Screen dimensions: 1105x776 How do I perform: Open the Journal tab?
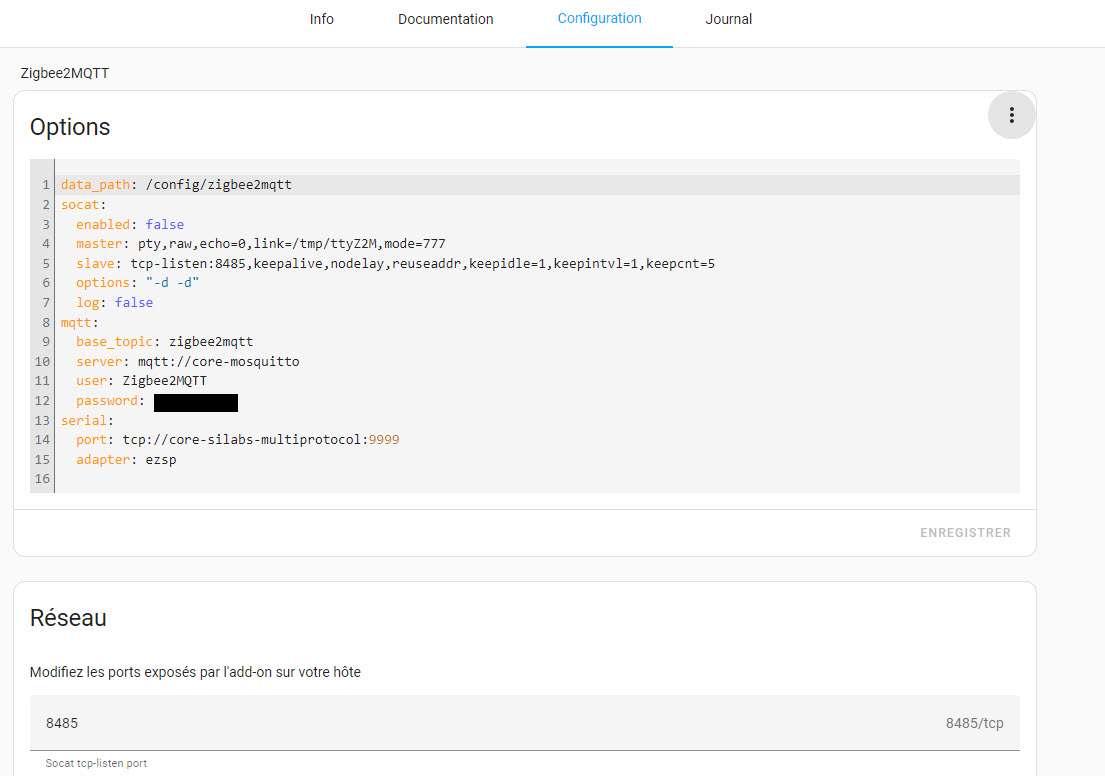point(729,19)
